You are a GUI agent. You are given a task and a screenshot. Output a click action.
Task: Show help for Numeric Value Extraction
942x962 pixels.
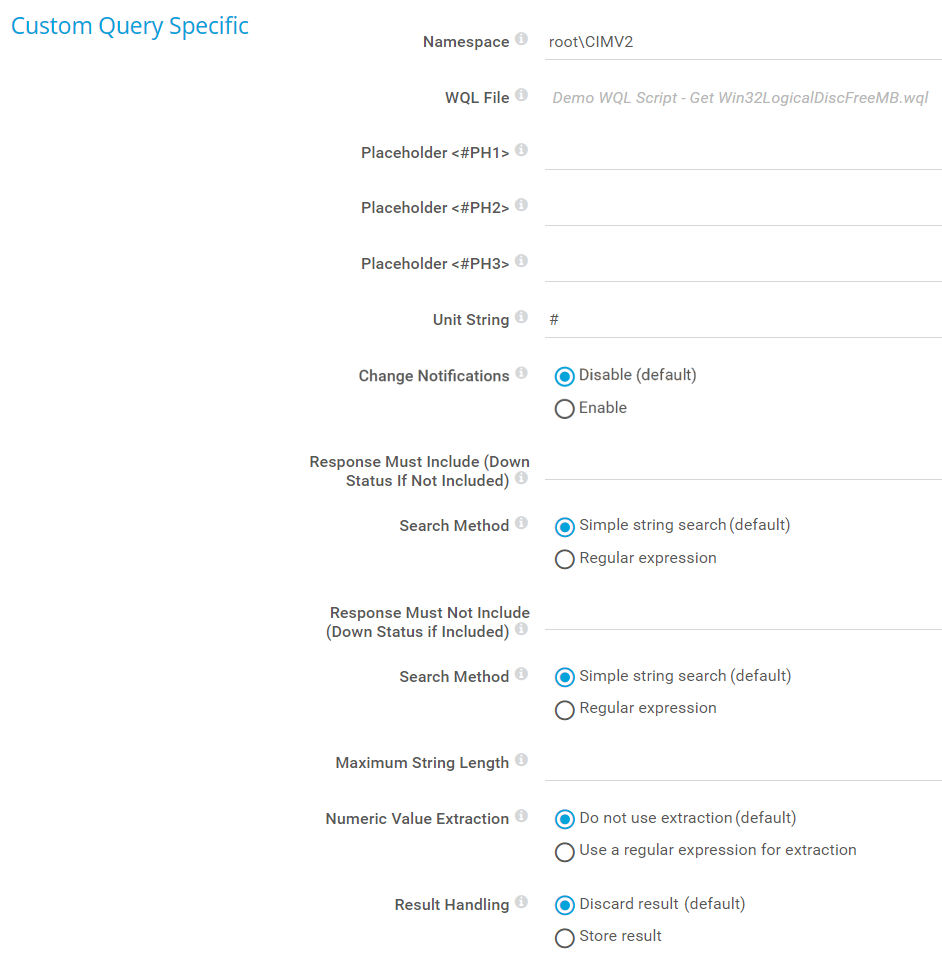521,817
